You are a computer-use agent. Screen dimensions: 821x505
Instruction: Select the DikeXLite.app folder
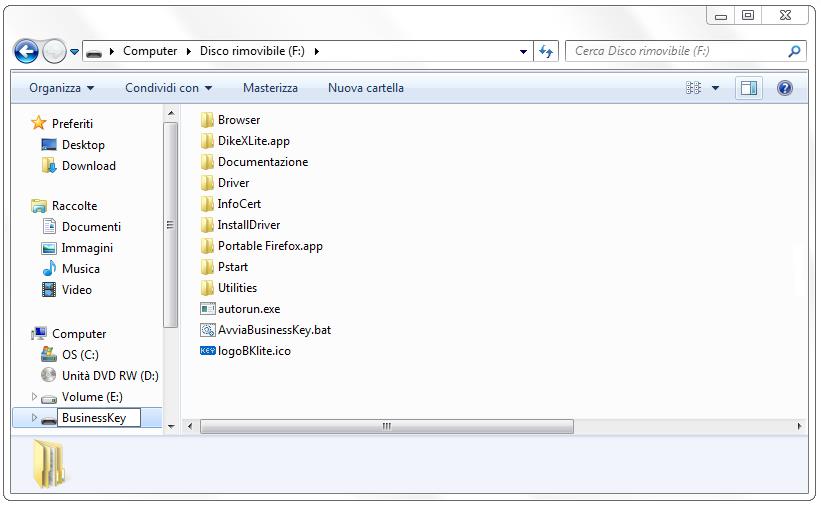(x=253, y=141)
